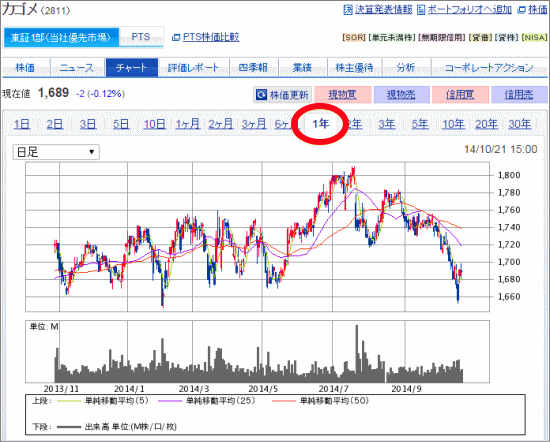Open the 日足 candle interval dropdown

tap(56, 152)
